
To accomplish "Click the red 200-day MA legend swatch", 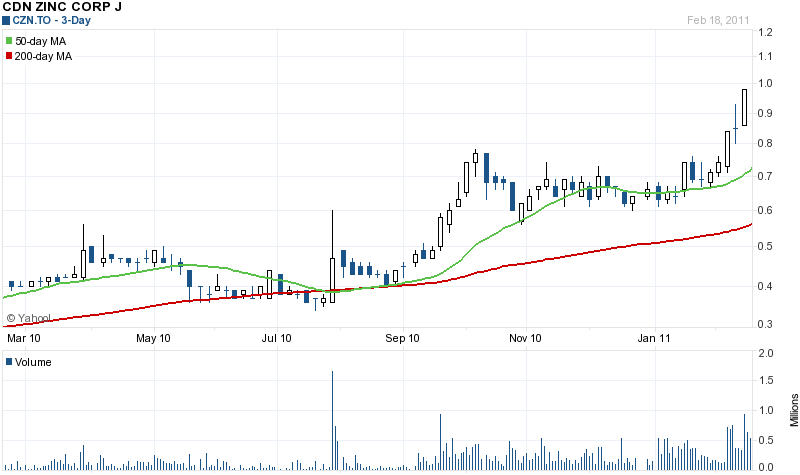I will (10, 56).
